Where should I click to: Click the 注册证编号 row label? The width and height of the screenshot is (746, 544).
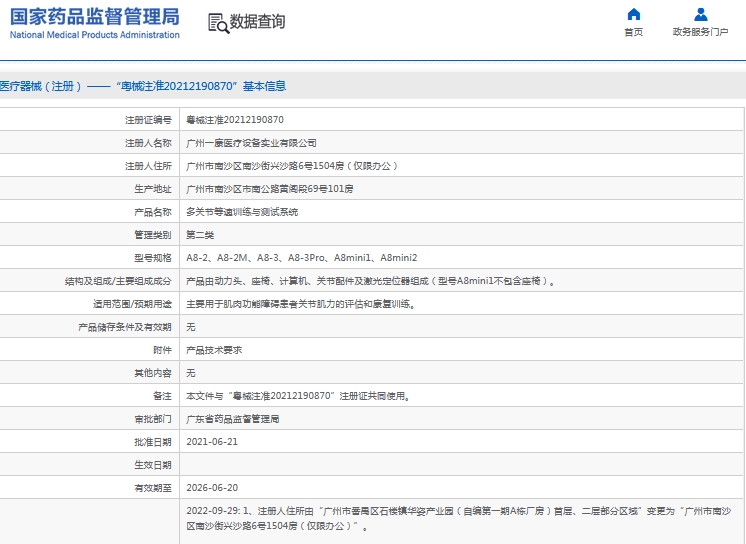(x=148, y=120)
